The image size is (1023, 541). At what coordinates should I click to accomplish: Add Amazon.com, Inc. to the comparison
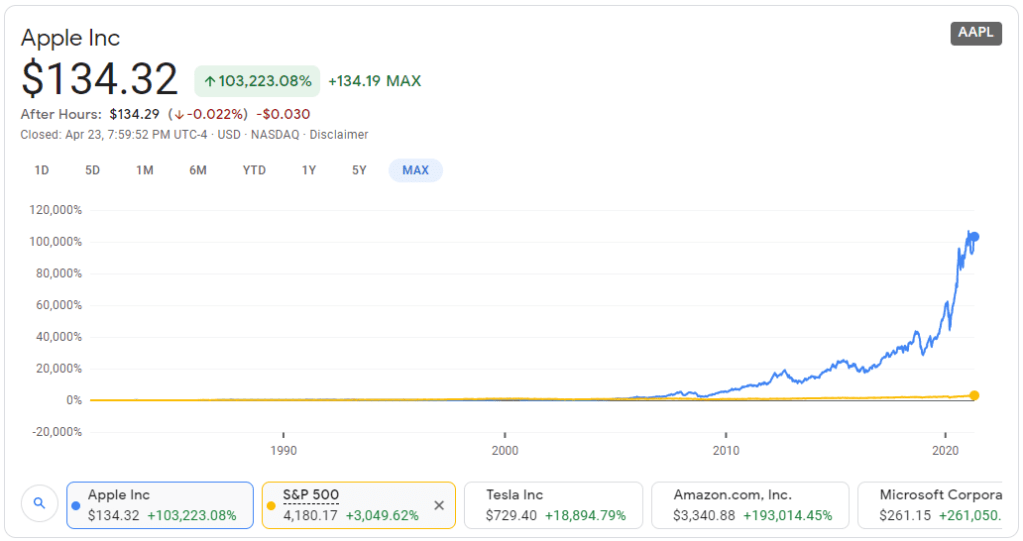(750, 505)
